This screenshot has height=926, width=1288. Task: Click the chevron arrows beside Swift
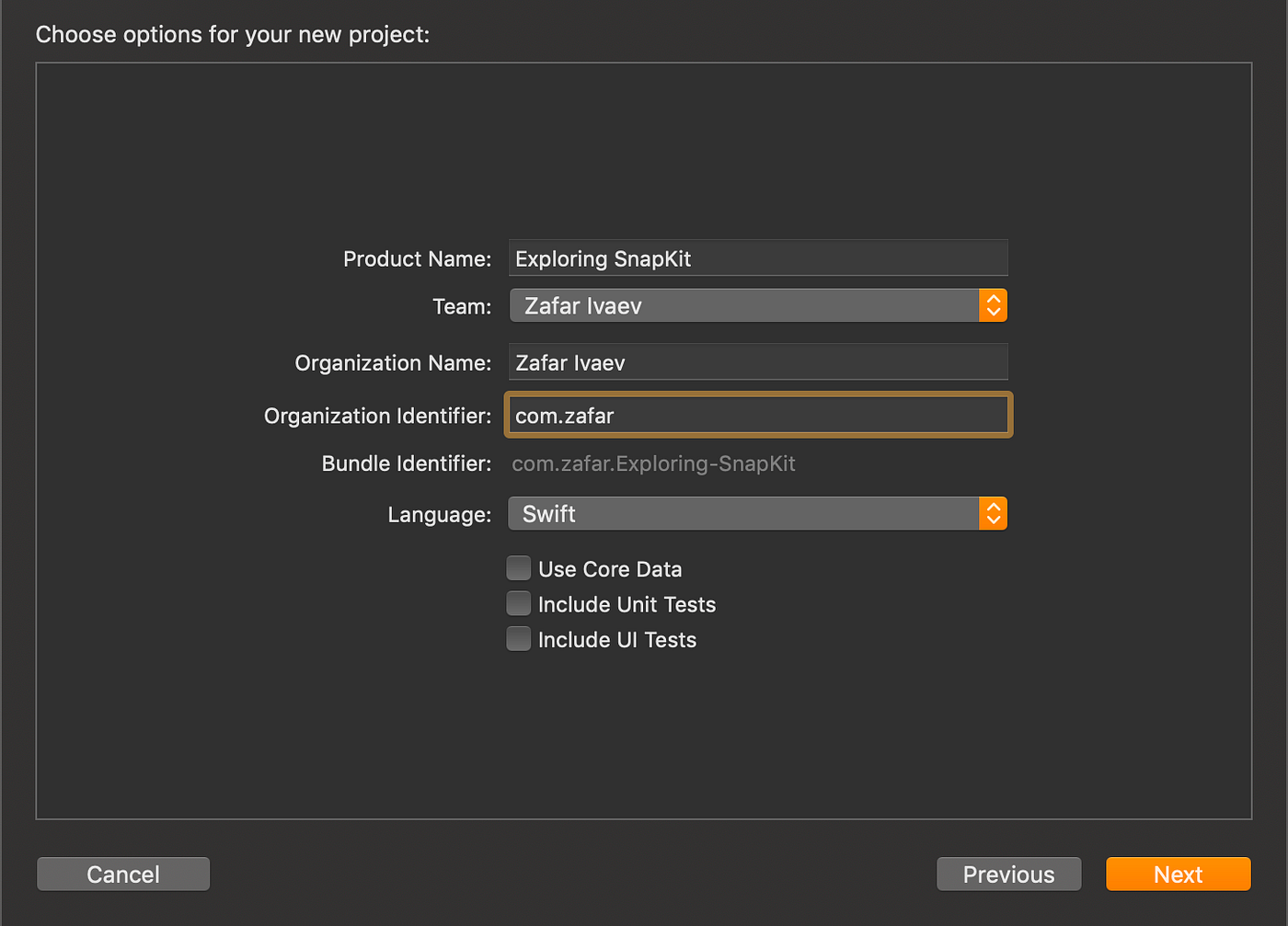(x=993, y=513)
